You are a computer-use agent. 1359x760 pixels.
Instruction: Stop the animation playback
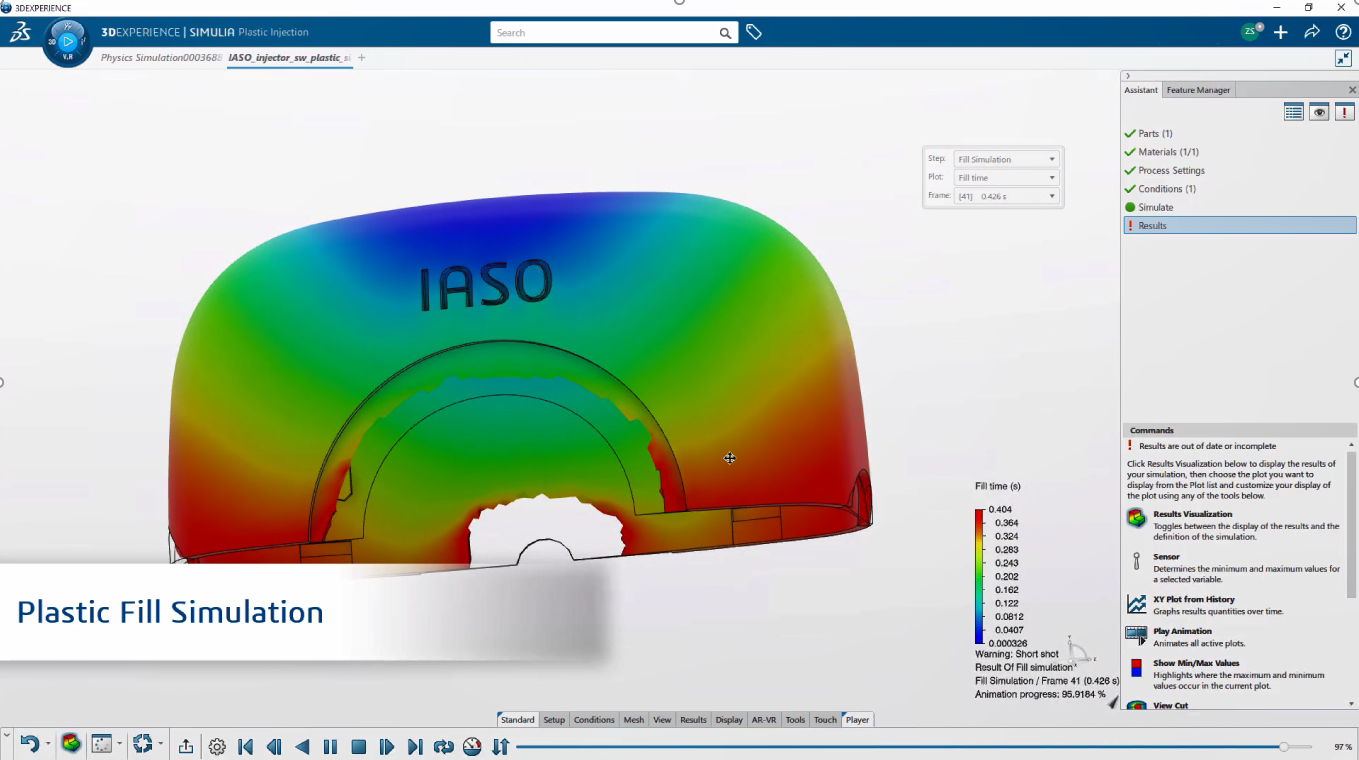pyautogui.click(x=358, y=746)
